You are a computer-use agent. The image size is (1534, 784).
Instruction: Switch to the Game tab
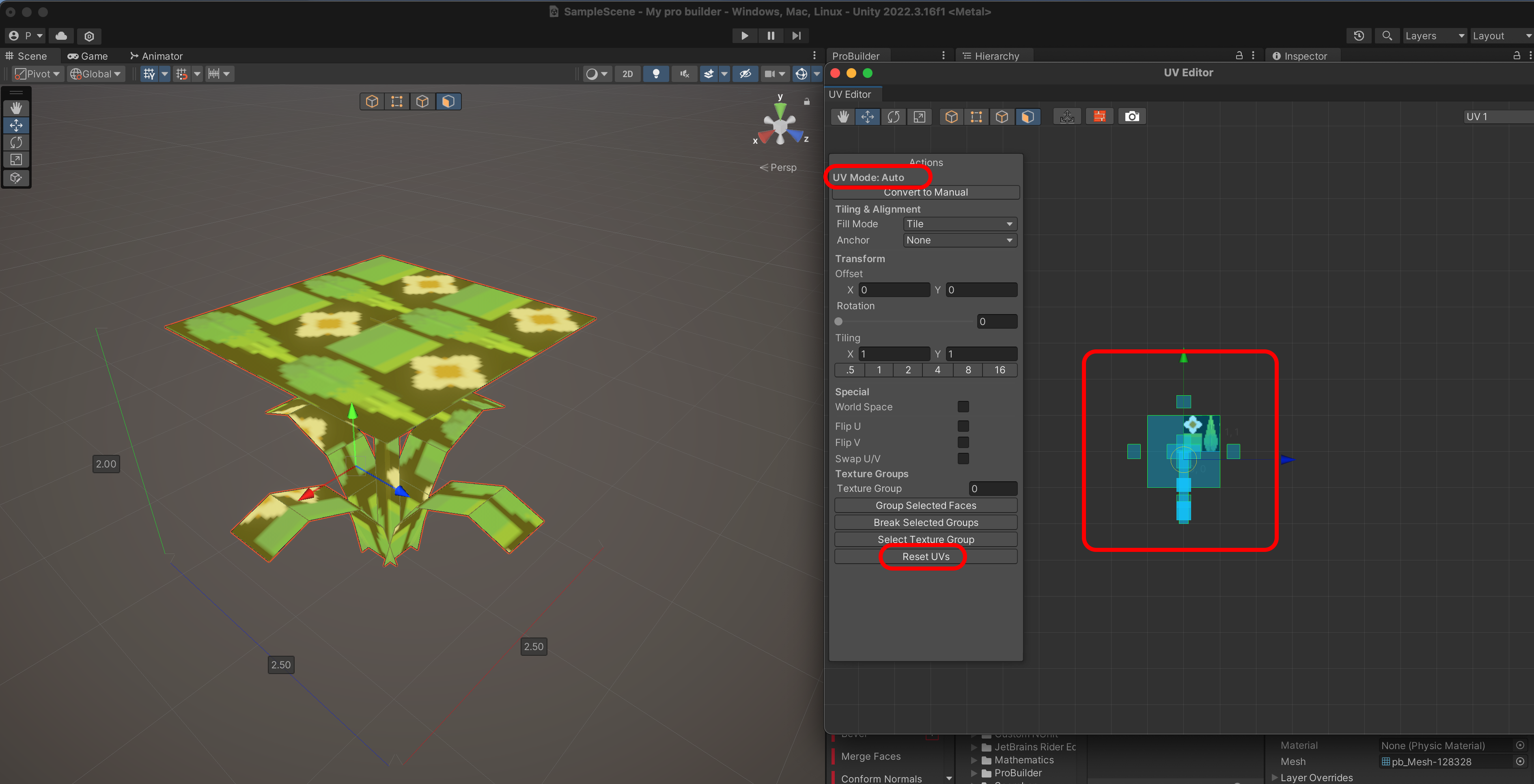pyautogui.click(x=88, y=56)
